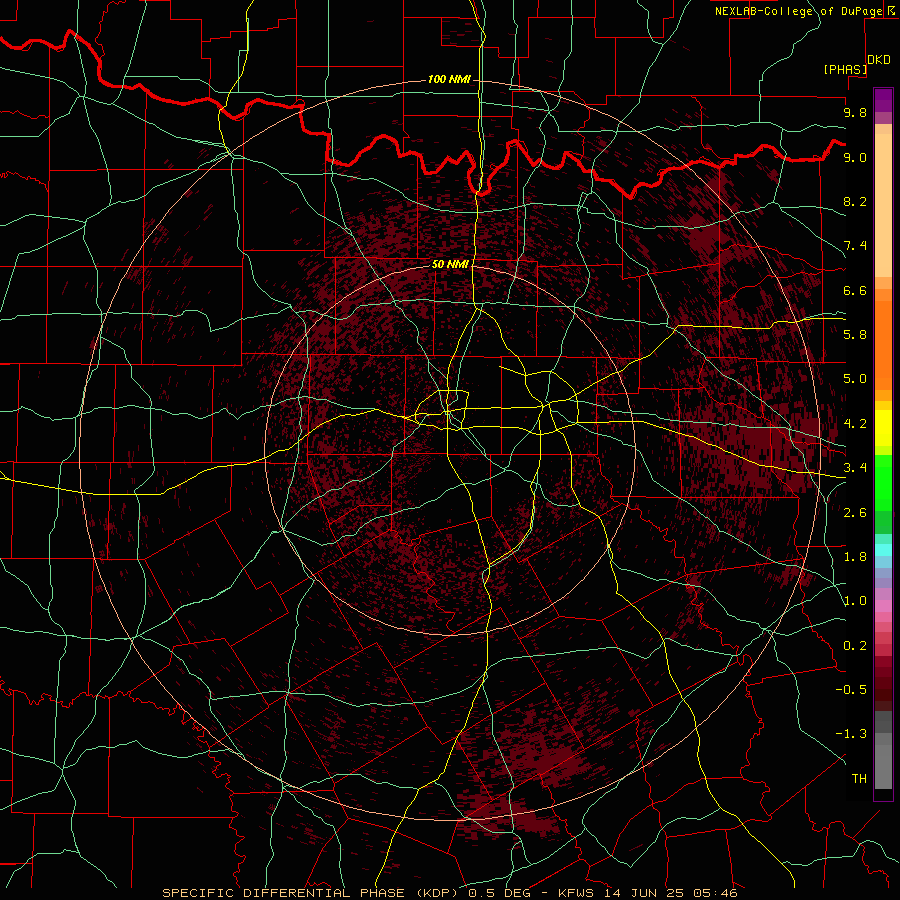Image resolution: width=900 pixels, height=900 pixels.
Task: Select the "5.8" scale value
Action: pos(855,335)
